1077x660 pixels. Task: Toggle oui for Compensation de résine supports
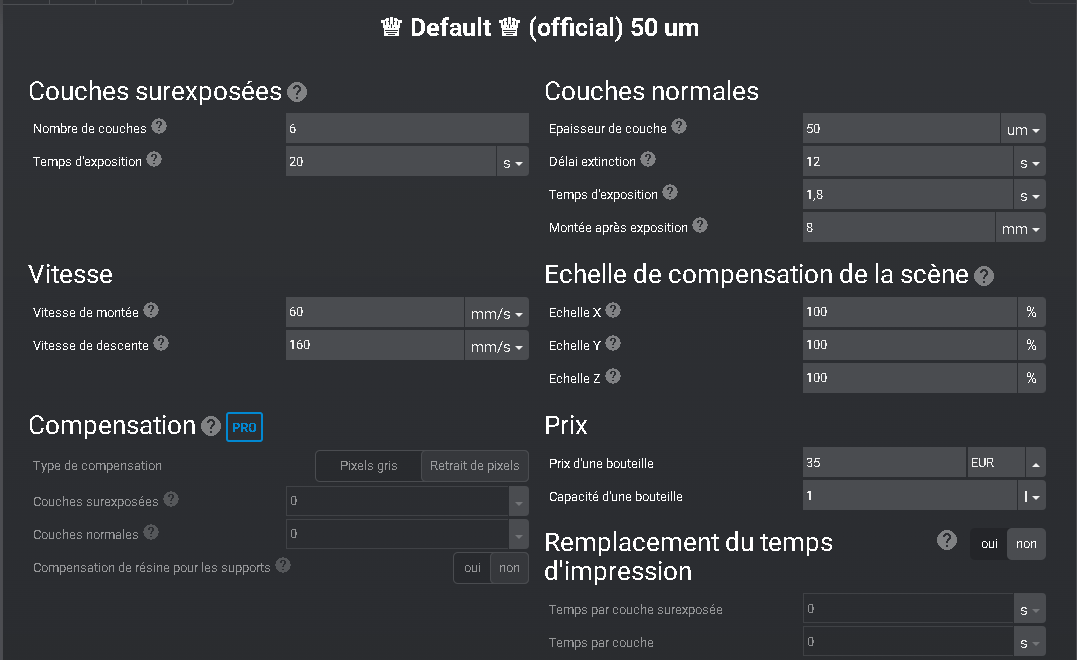coord(472,568)
